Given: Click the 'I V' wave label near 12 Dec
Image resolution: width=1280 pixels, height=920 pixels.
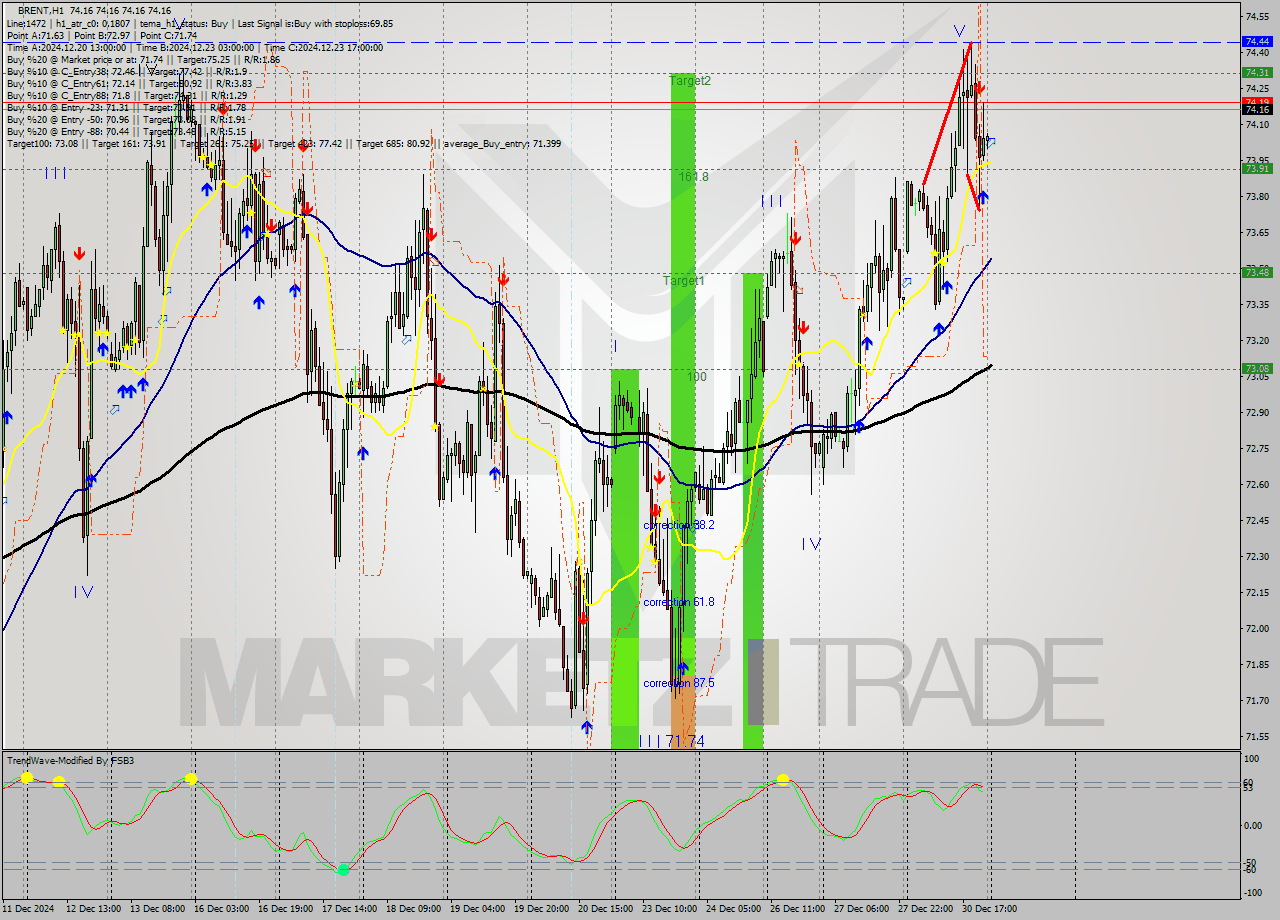Looking at the screenshot, I should click(83, 592).
